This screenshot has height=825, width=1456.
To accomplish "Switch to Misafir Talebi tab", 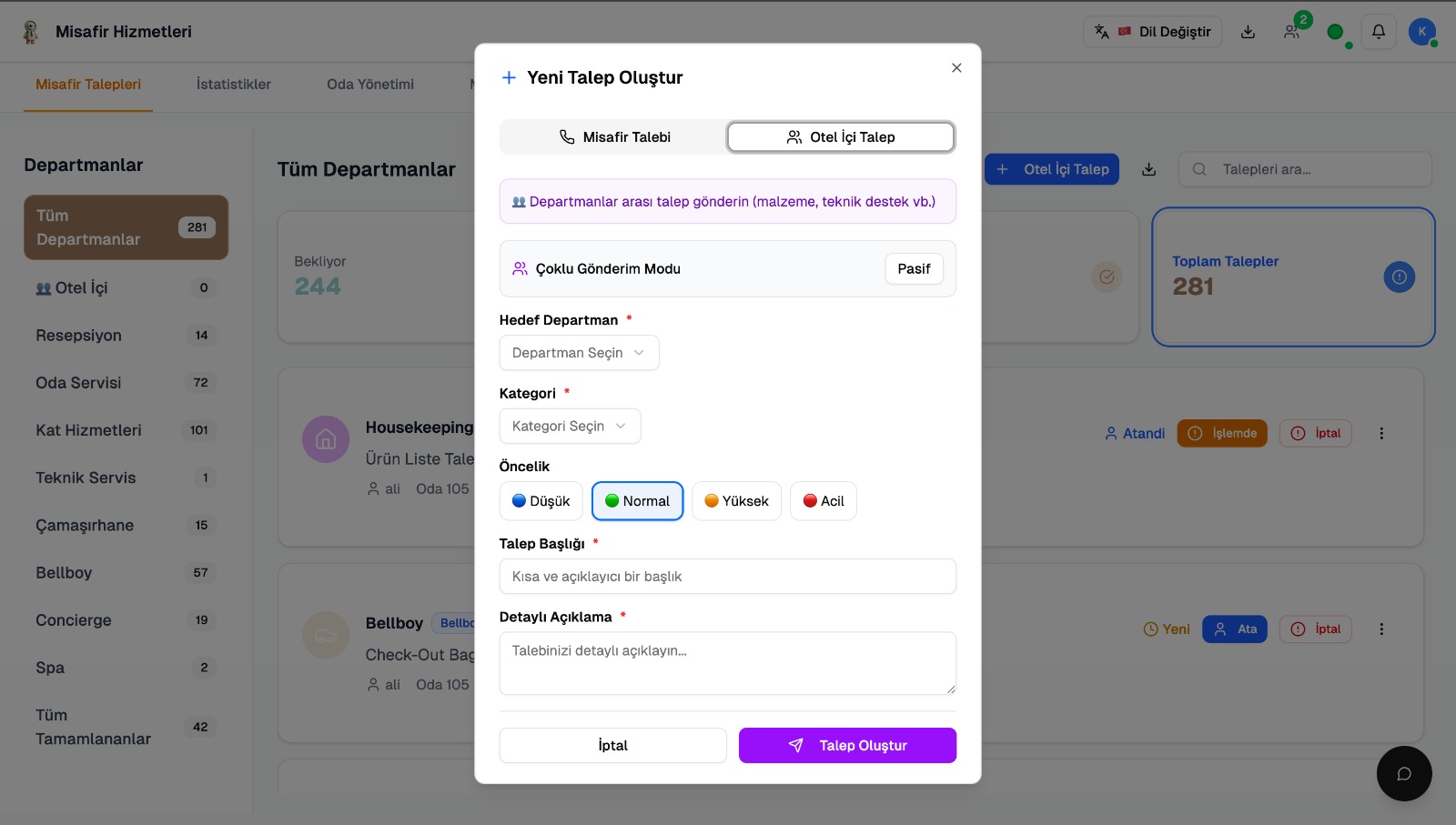I will click(x=614, y=137).
